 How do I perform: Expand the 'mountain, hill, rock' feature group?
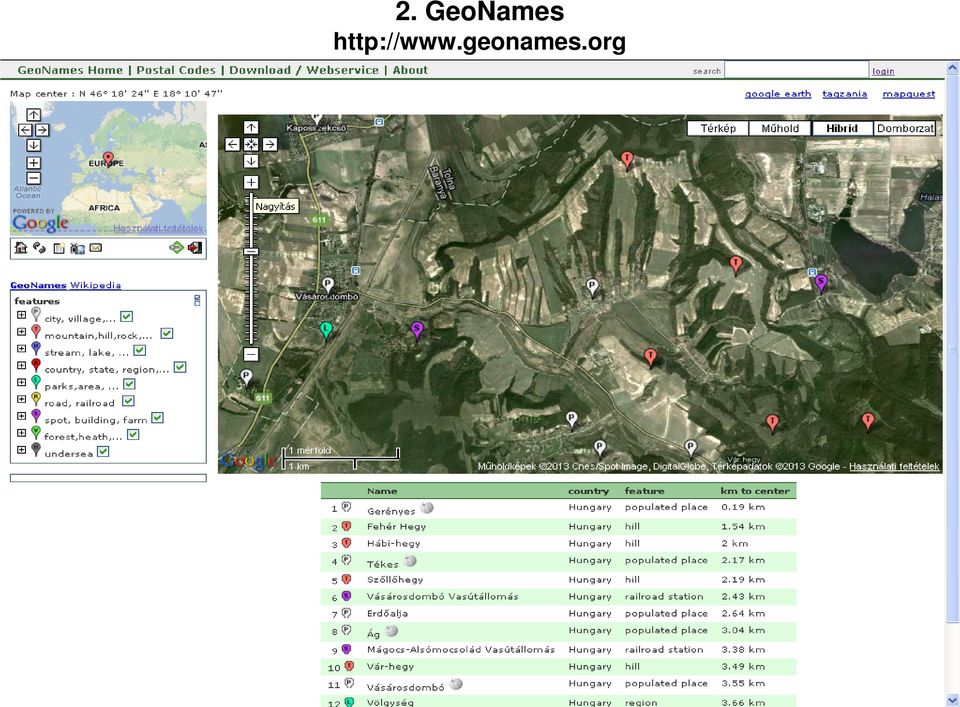click(x=21, y=332)
